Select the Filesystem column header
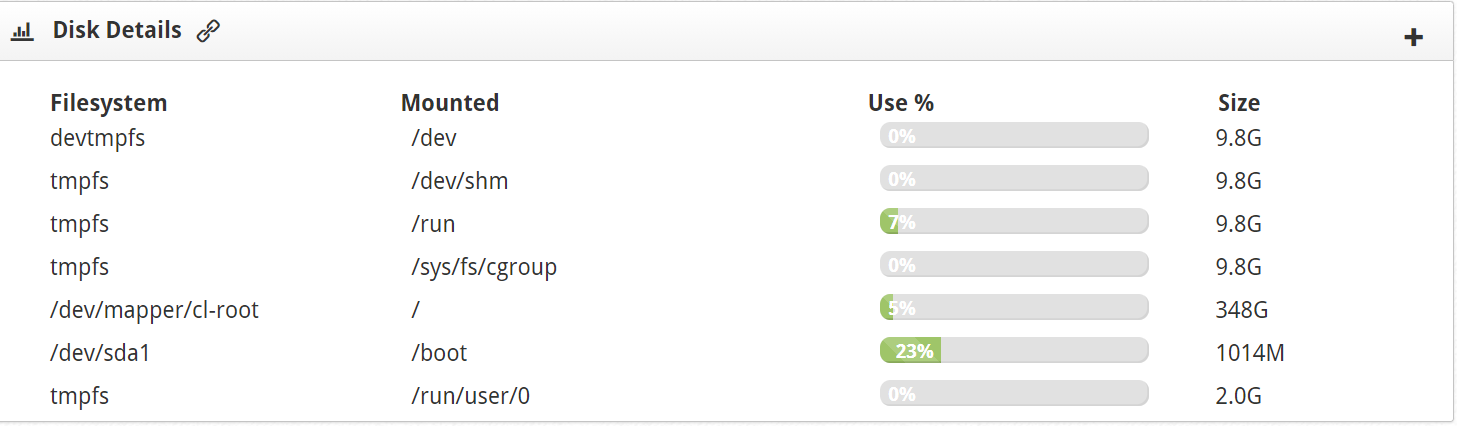The height and width of the screenshot is (426, 1457). pos(109,102)
